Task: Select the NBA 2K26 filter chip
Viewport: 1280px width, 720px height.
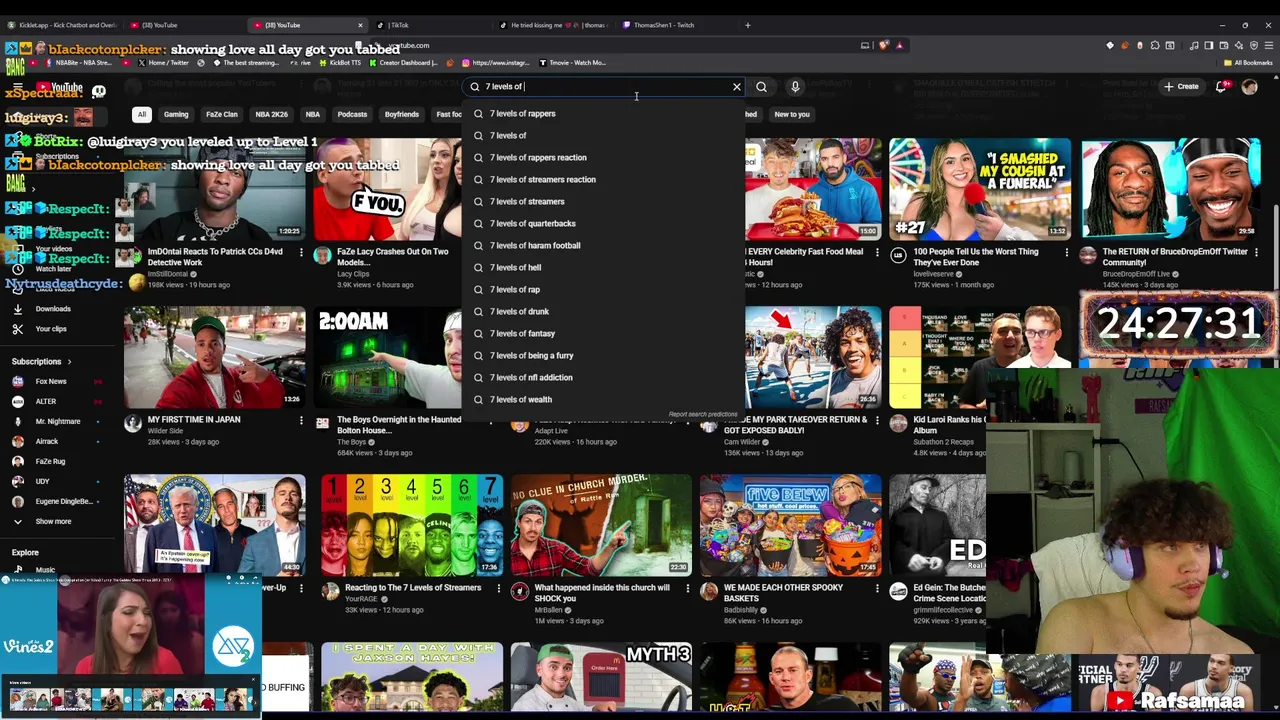Action: tap(271, 114)
